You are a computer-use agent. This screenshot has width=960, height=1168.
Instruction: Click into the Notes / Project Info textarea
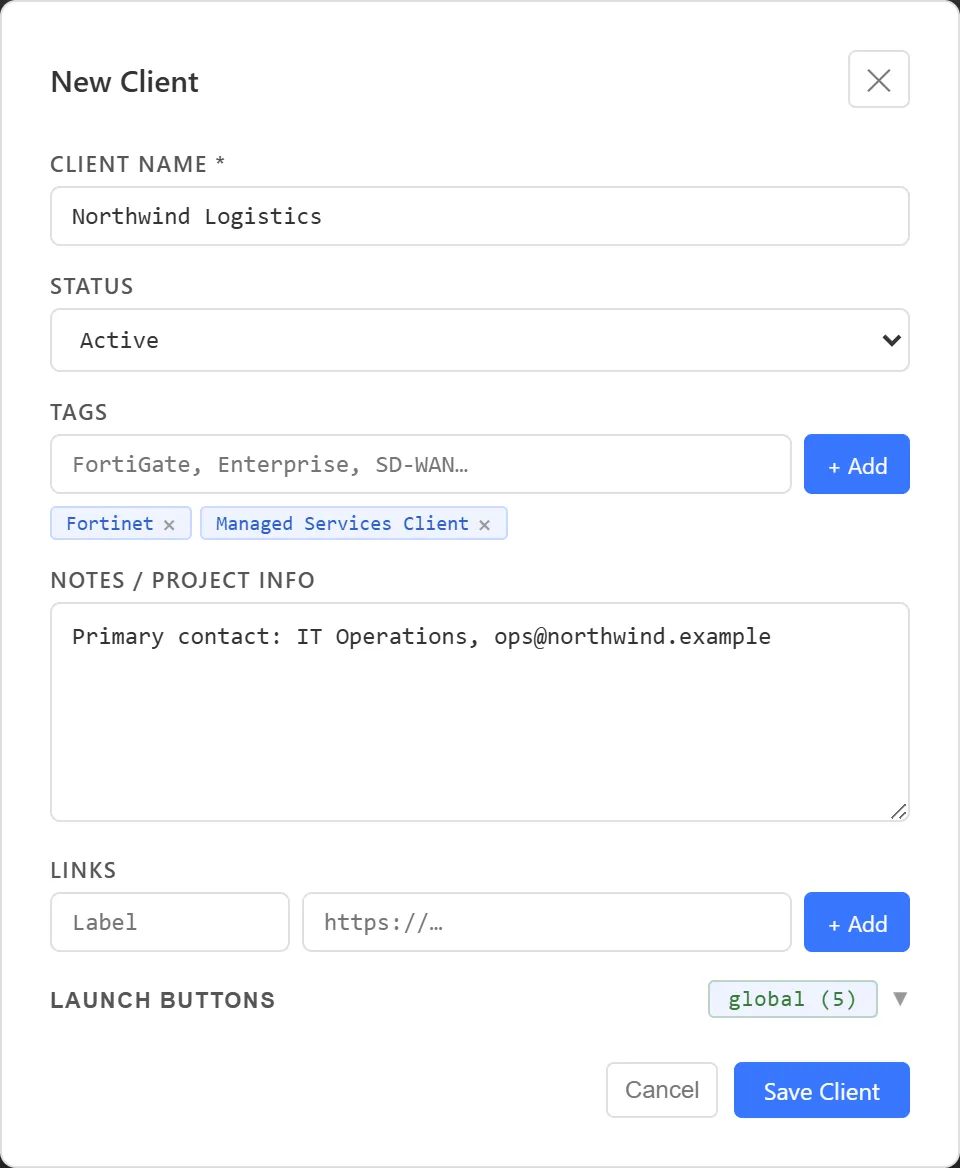pos(480,712)
